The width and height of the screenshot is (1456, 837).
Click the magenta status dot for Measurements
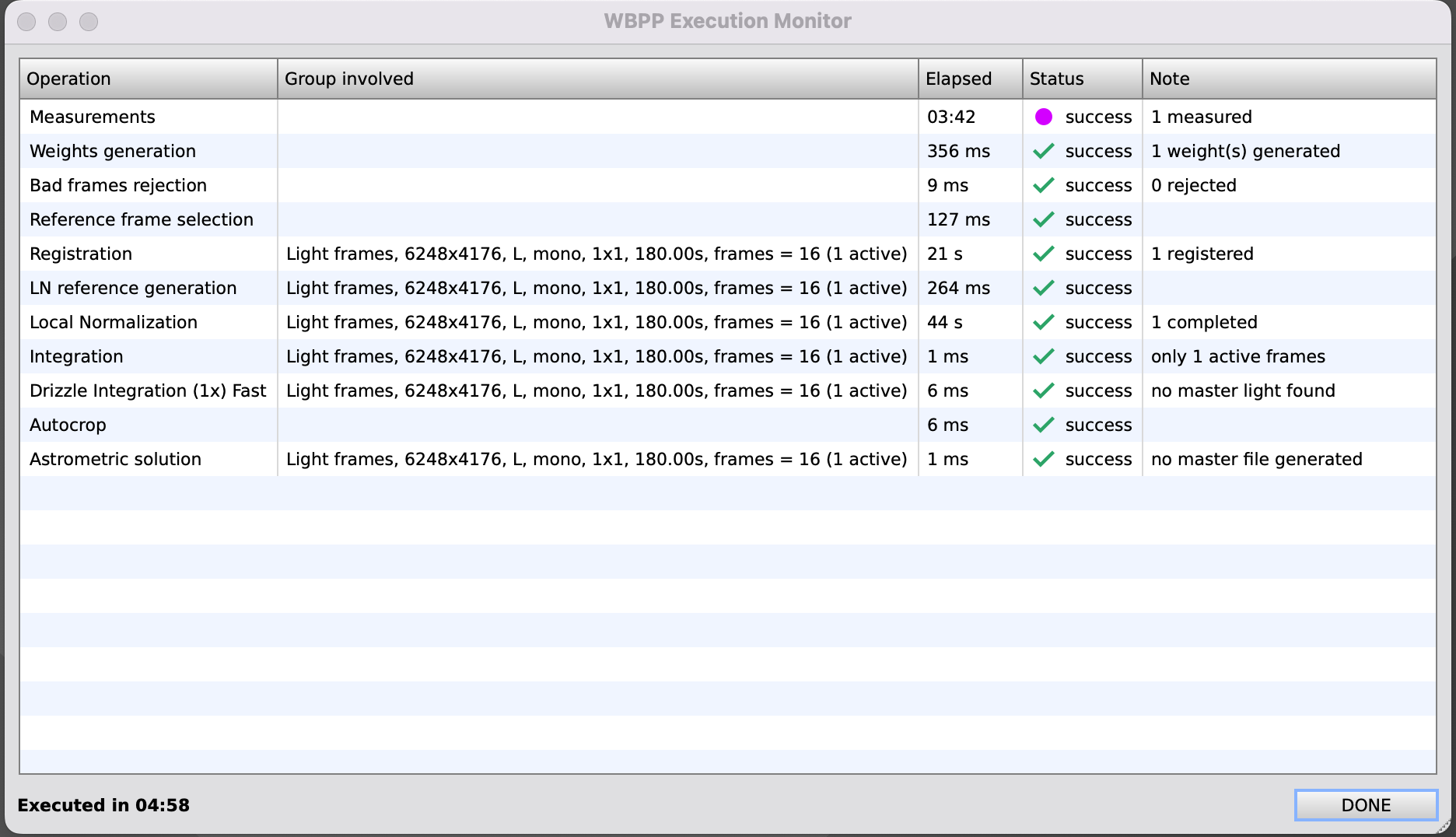(1044, 117)
